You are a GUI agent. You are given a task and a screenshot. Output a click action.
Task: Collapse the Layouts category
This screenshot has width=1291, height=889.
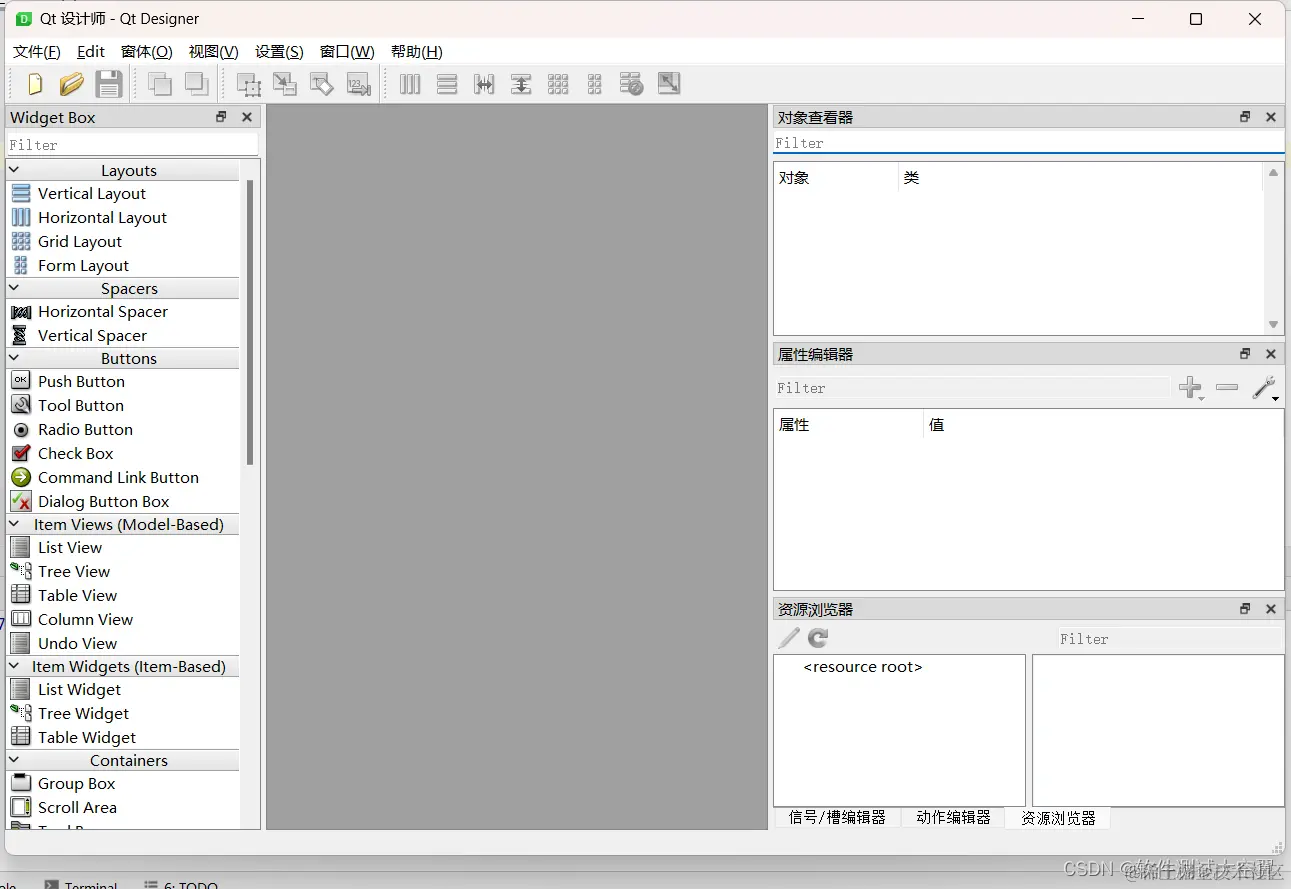tap(14, 170)
